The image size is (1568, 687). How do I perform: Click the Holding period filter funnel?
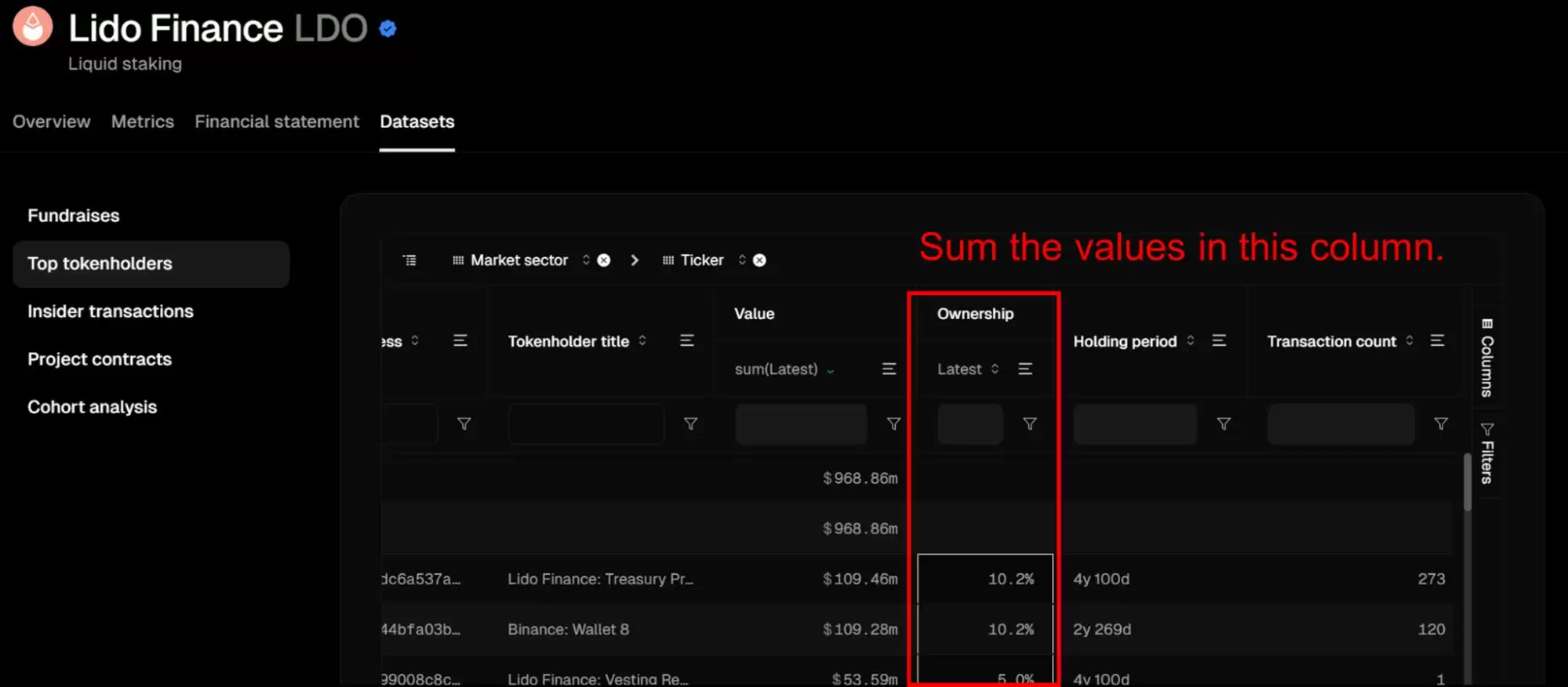click(1223, 423)
